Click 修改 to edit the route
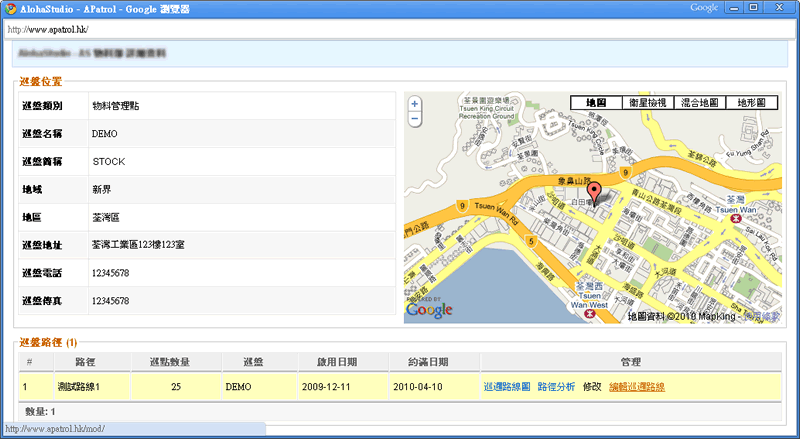 coord(592,387)
